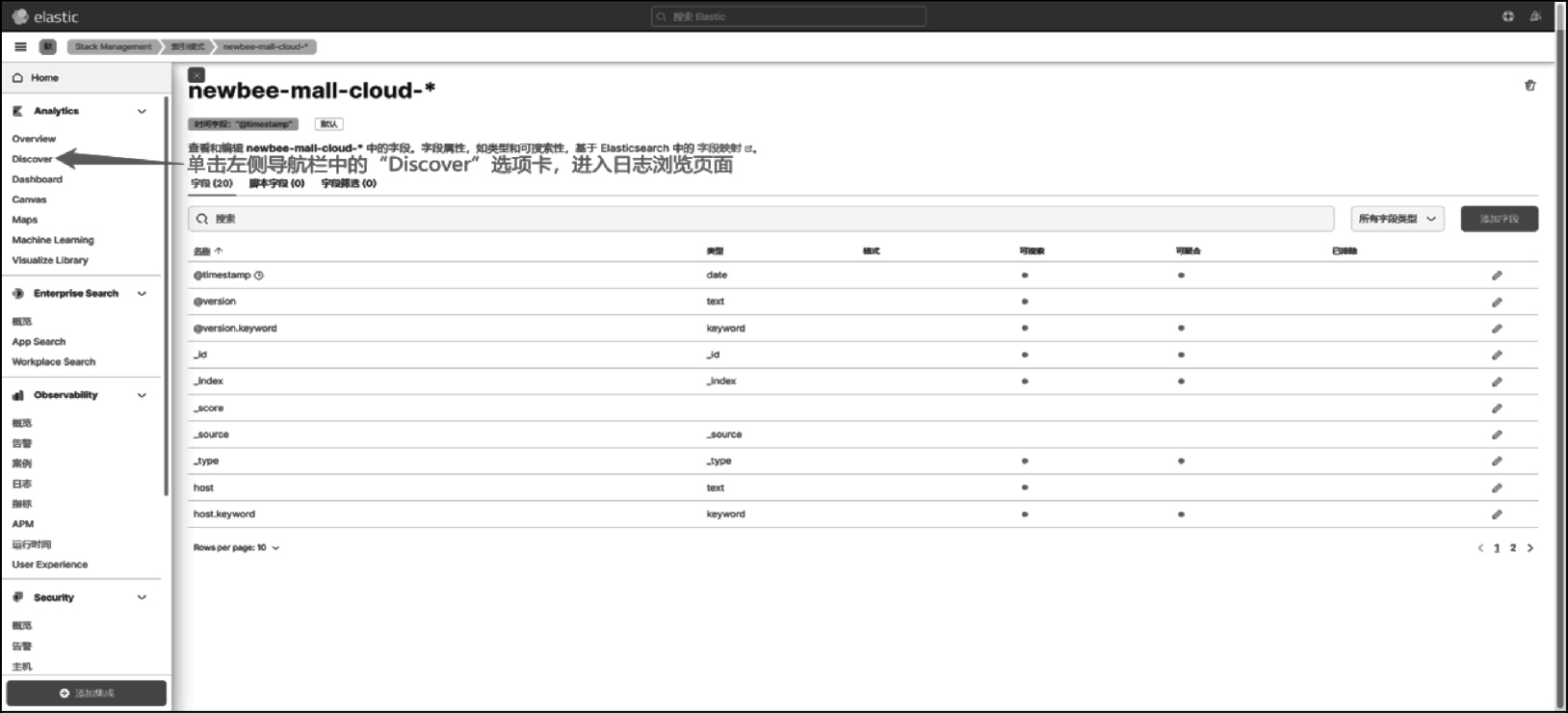
Task: Open the hamburger navigation menu icon
Action: [x=20, y=46]
